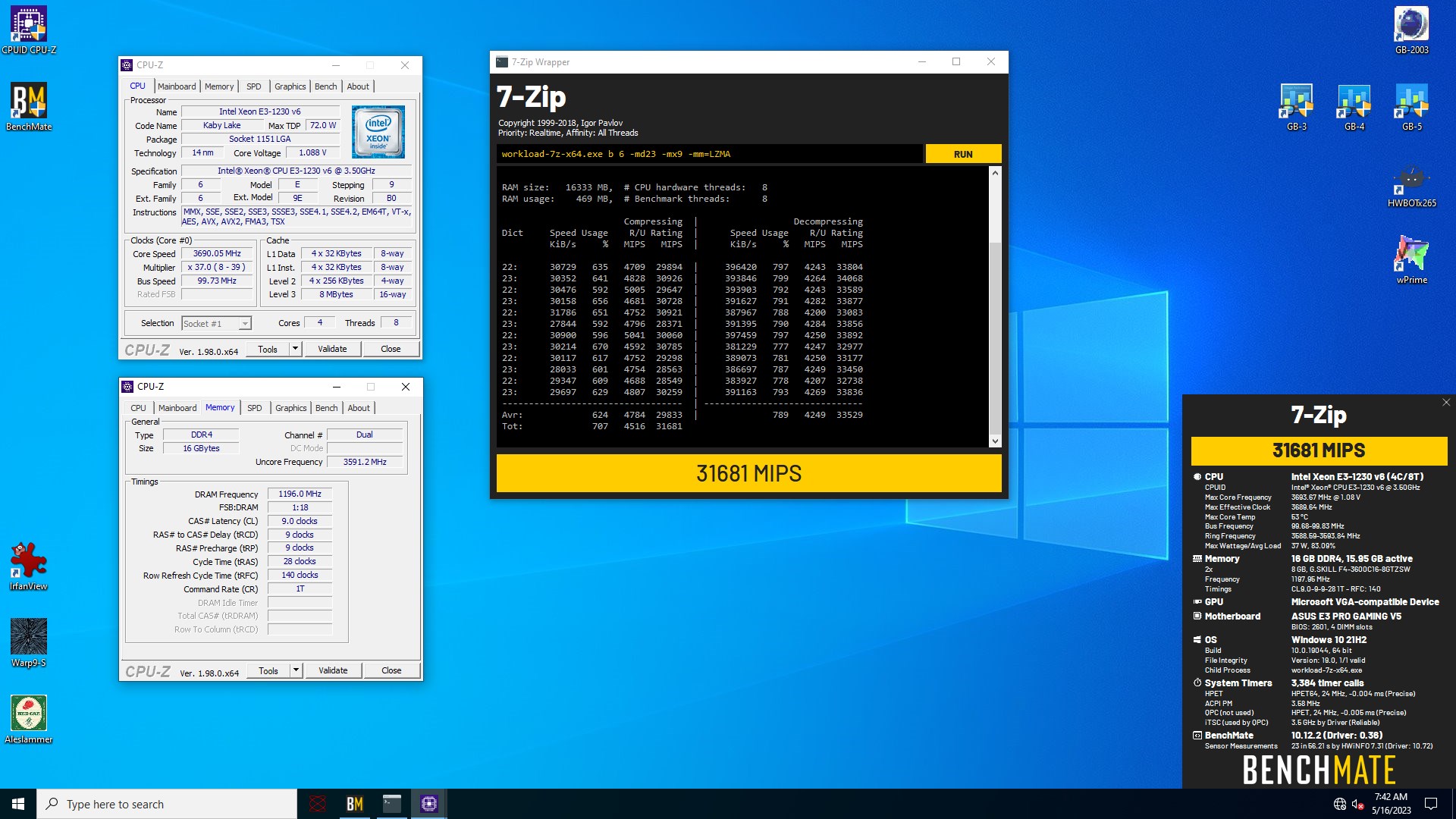Viewport: 1456px width, 819px height.
Task: Click the top CPU-Z window title icon
Action: click(x=127, y=65)
